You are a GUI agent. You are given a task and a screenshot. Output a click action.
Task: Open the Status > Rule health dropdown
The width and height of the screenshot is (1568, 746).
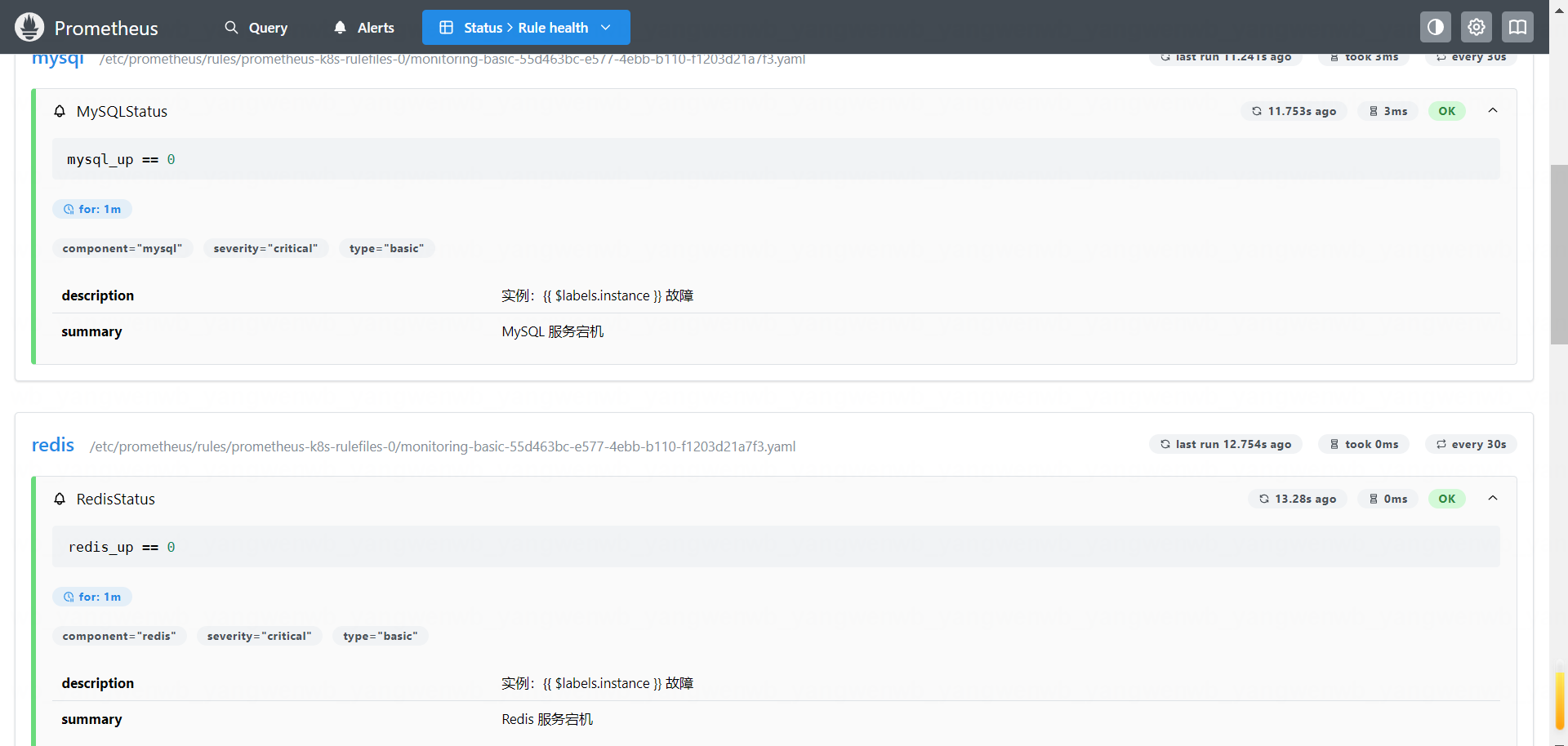pos(526,28)
